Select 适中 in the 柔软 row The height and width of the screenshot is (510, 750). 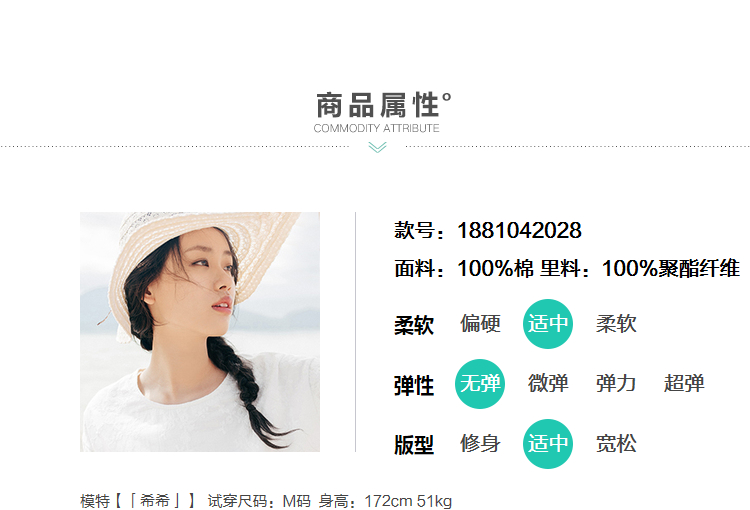coord(548,324)
